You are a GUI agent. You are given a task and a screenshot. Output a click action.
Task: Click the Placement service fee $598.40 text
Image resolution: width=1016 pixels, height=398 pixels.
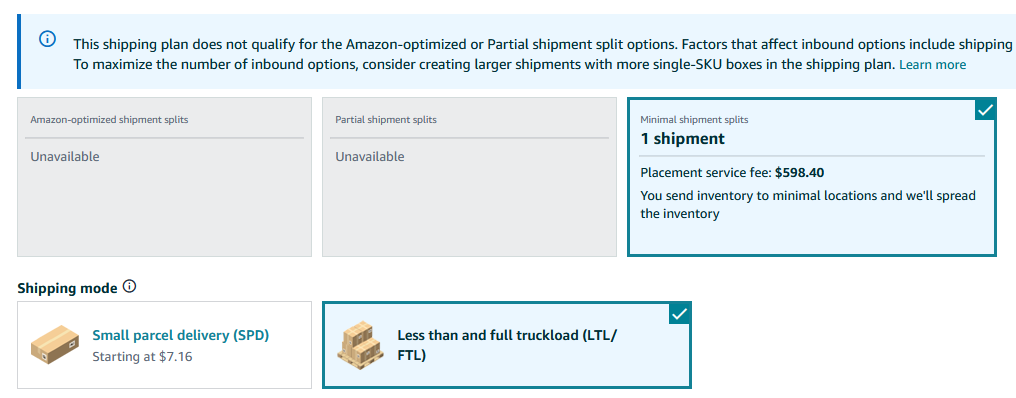[x=732, y=173]
